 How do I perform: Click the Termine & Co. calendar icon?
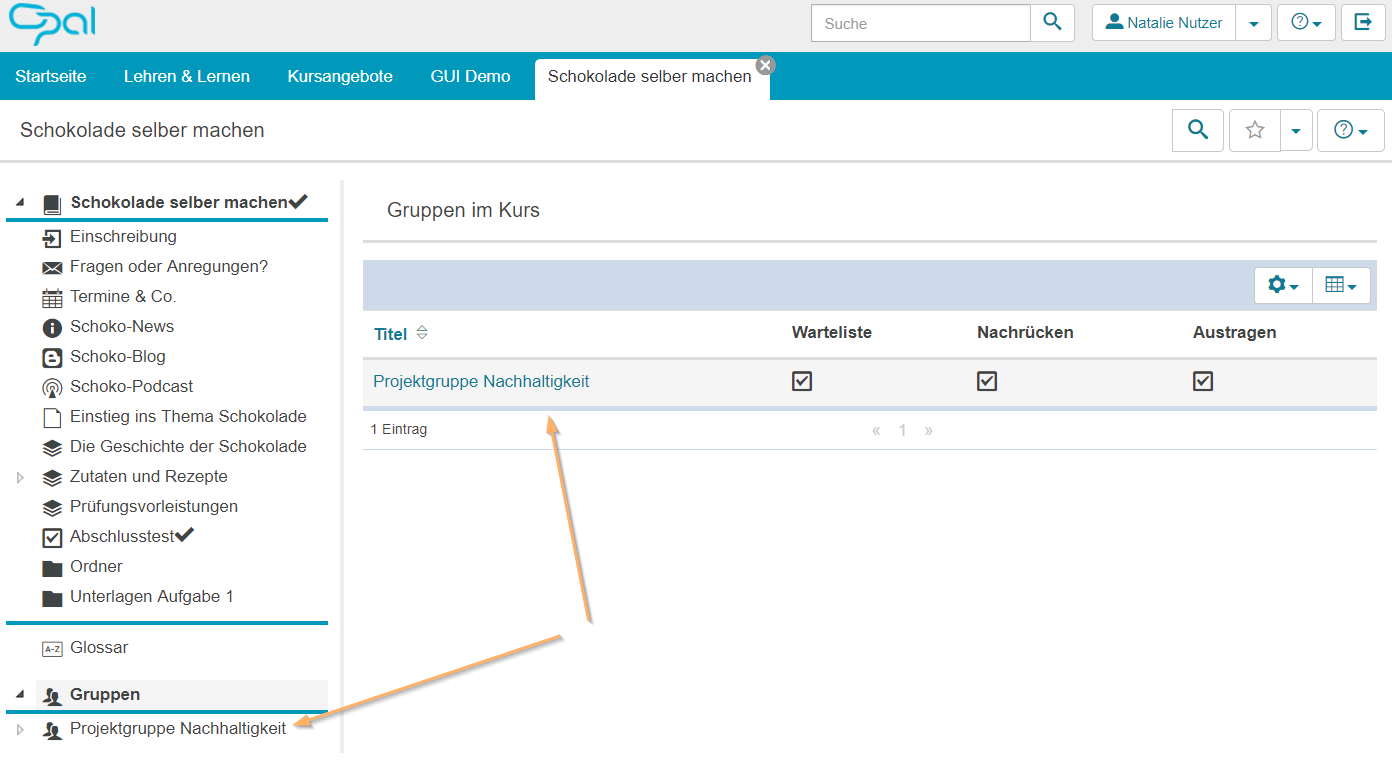click(x=52, y=297)
